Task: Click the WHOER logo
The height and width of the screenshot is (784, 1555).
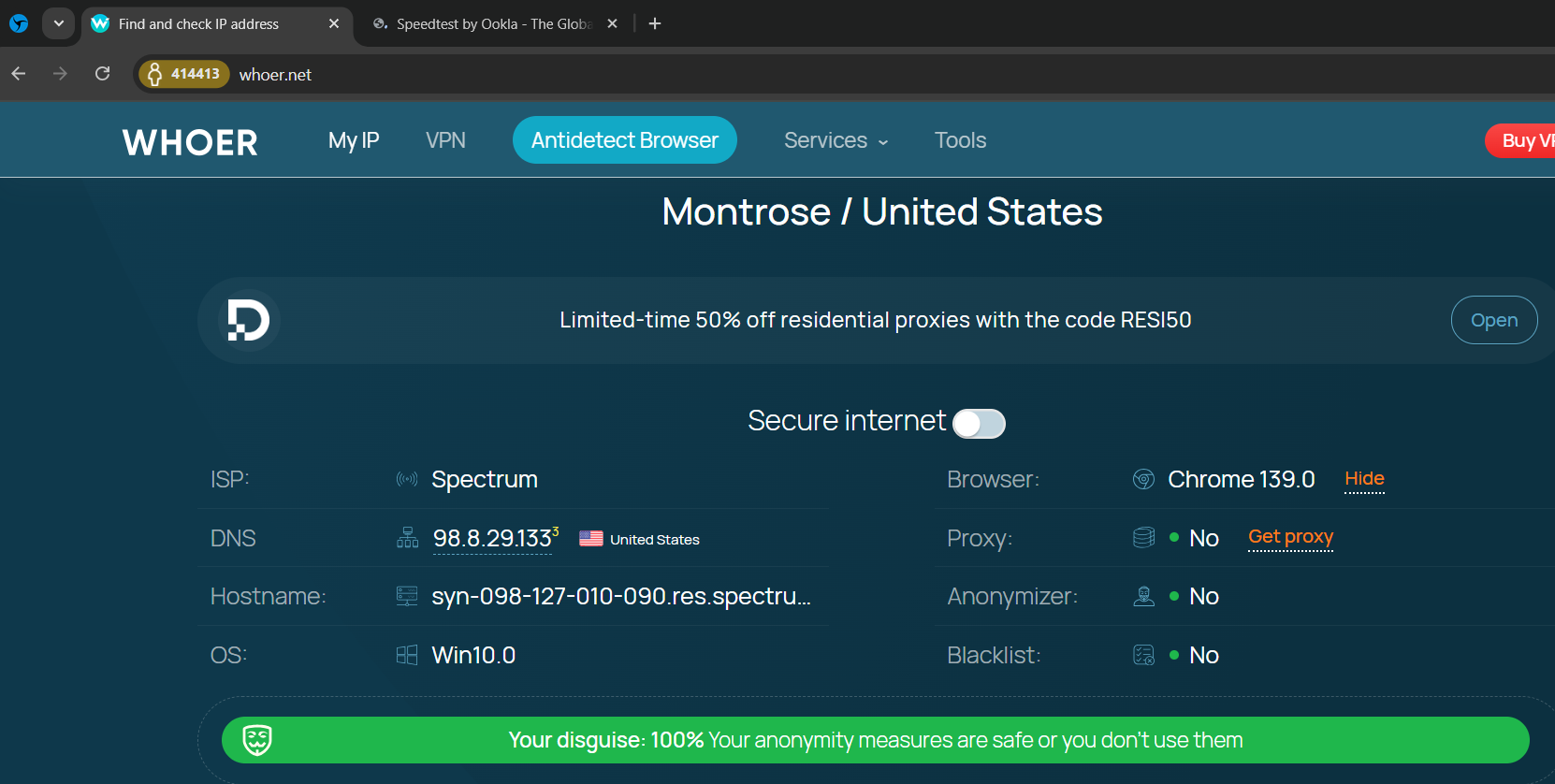Action: 190,142
